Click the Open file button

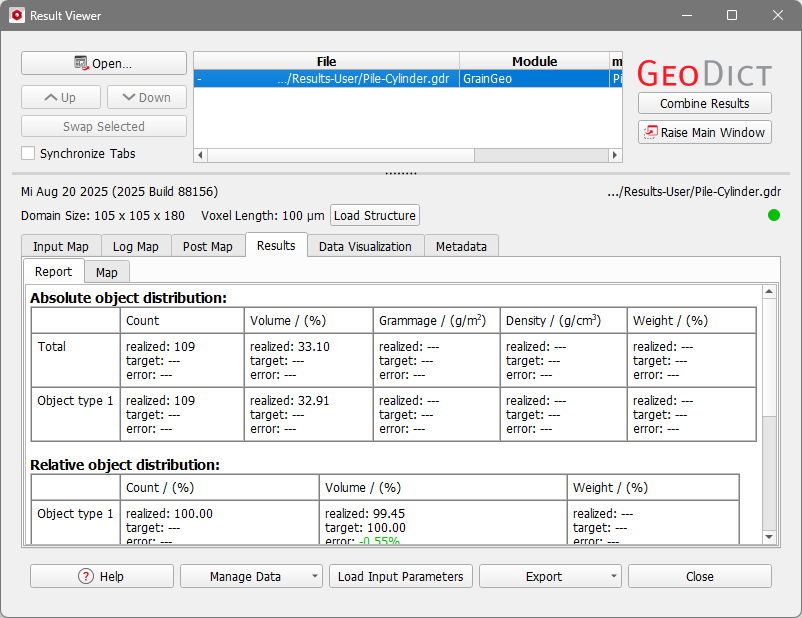coord(103,63)
